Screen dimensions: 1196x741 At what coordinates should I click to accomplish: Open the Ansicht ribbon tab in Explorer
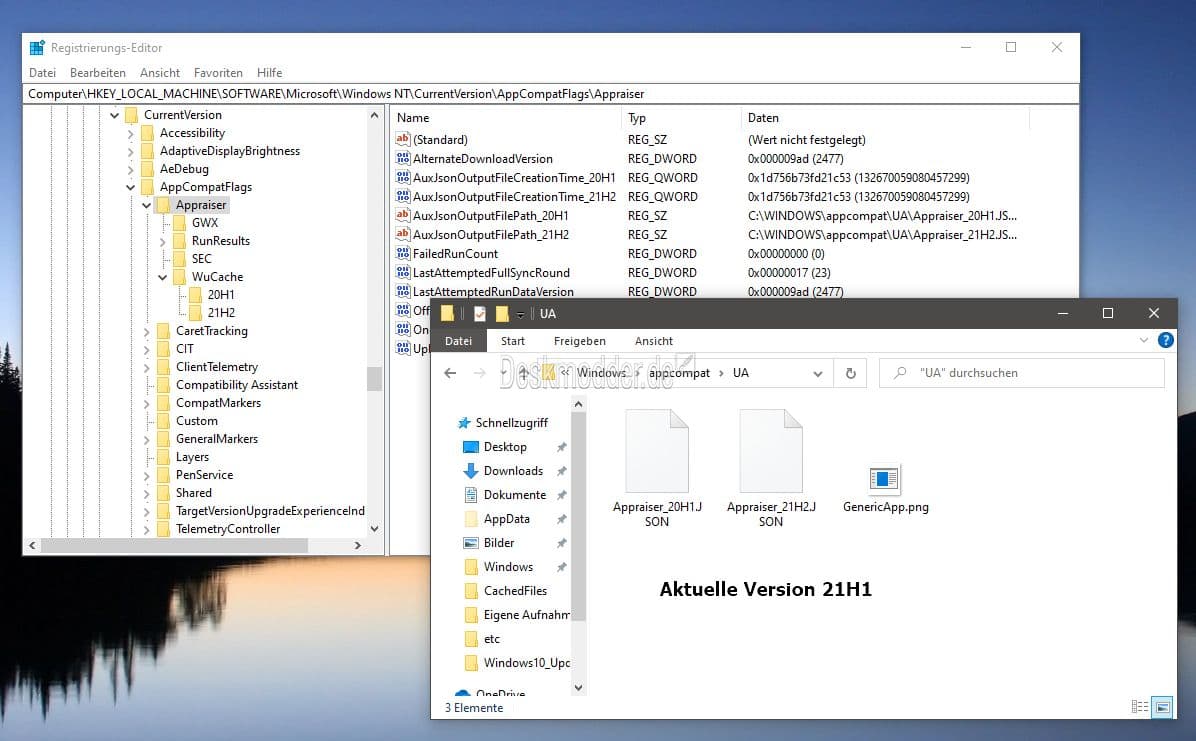click(654, 341)
